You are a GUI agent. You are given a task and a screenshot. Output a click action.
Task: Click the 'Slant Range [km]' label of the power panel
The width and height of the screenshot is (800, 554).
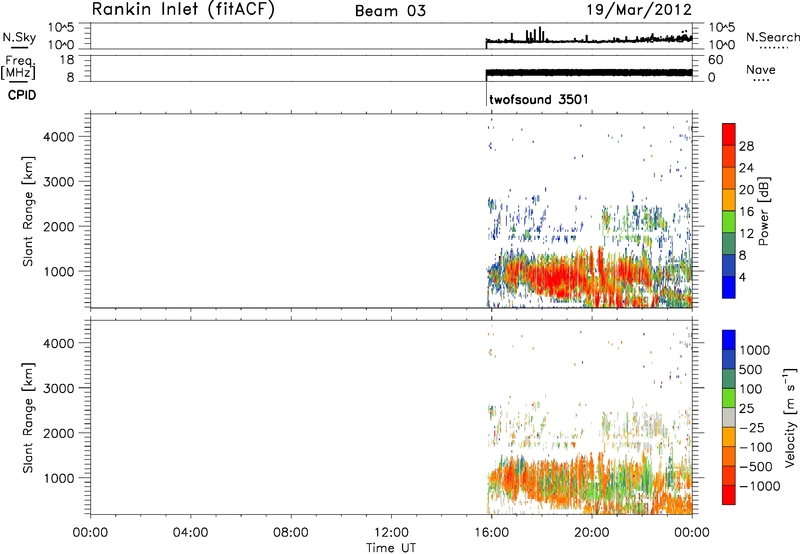tap(28, 211)
